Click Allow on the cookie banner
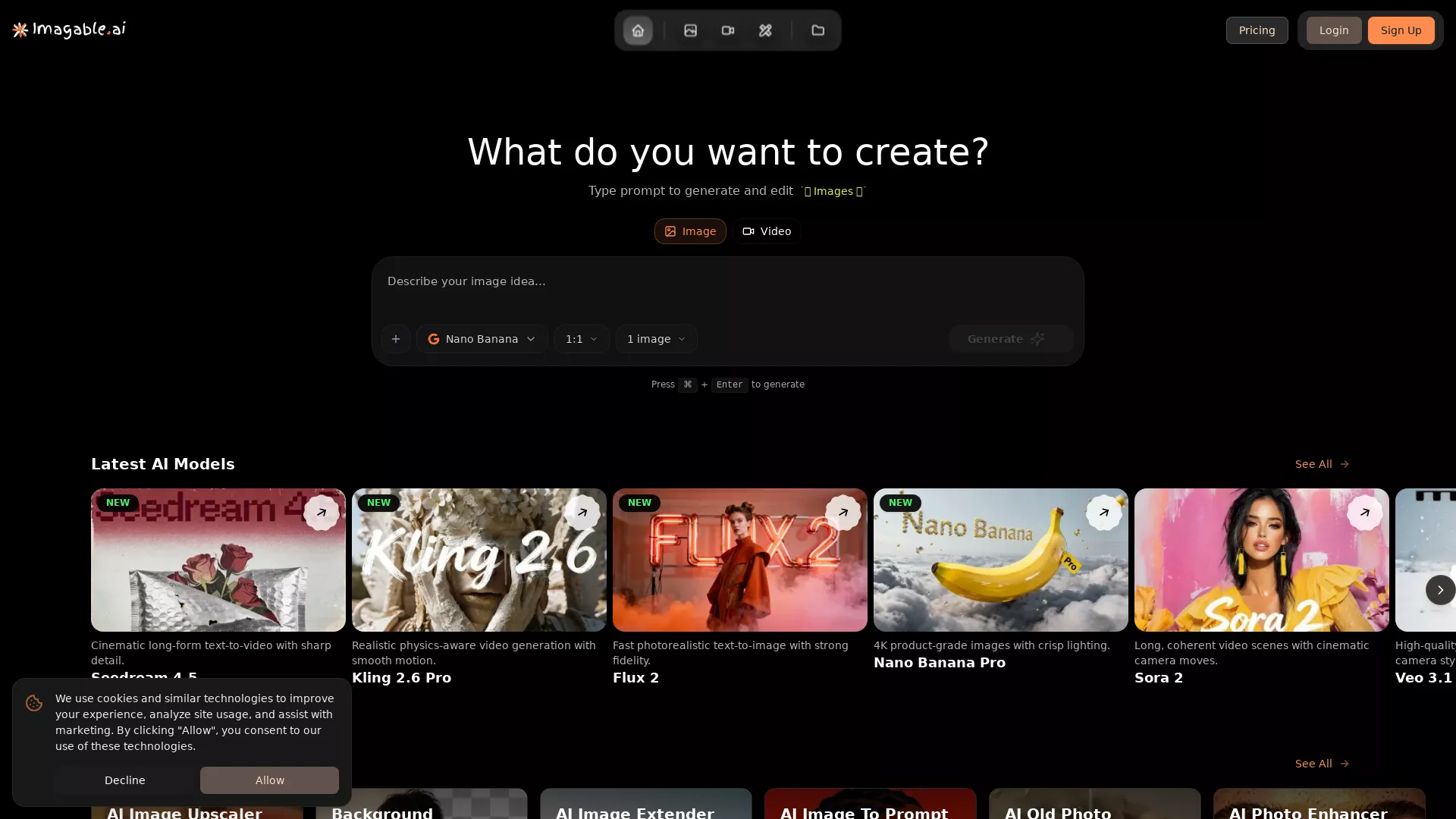This screenshot has width=1456, height=819. tap(268, 780)
